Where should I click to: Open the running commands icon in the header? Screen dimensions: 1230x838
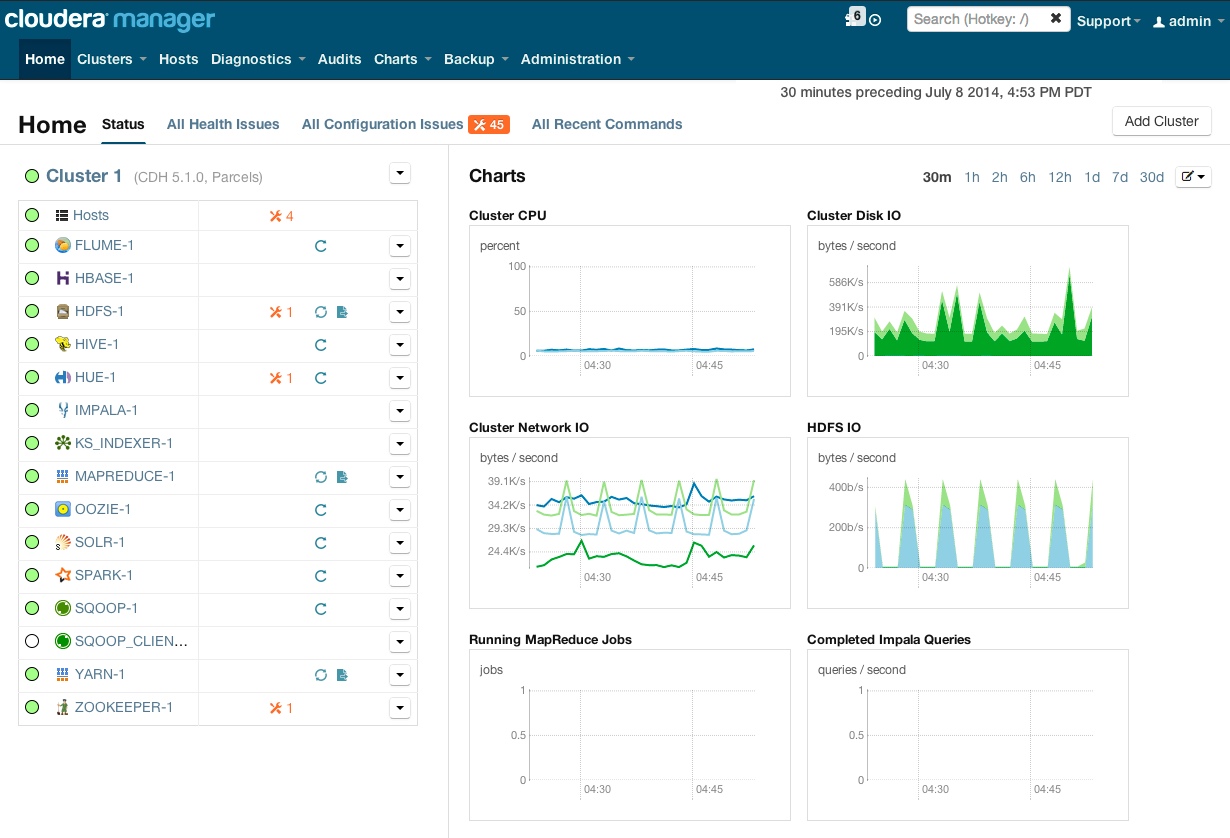point(876,20)
